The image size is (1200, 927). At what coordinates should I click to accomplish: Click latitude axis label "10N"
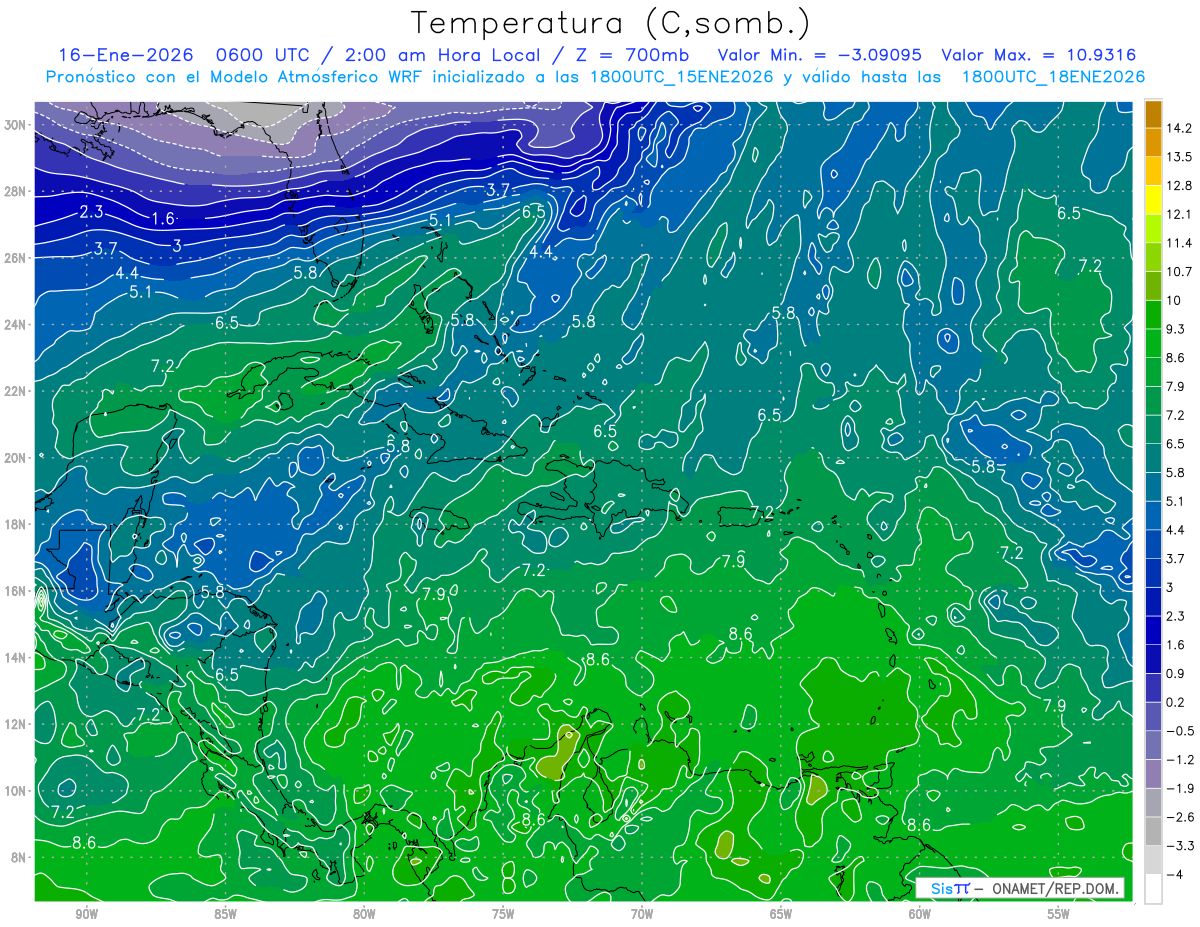tap(15, 791)
